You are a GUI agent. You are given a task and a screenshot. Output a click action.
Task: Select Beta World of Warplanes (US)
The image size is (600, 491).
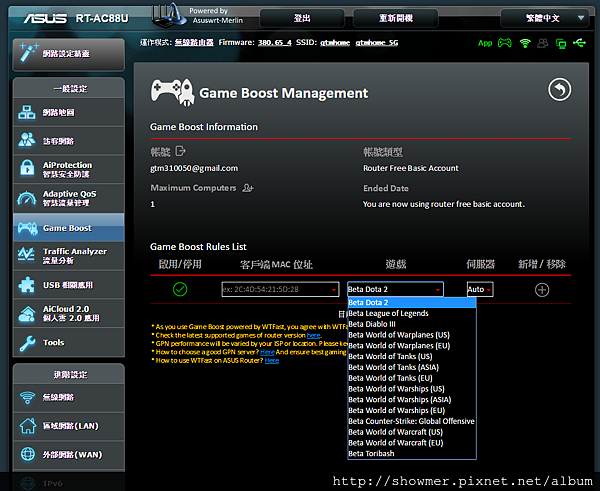pos(412,335)
